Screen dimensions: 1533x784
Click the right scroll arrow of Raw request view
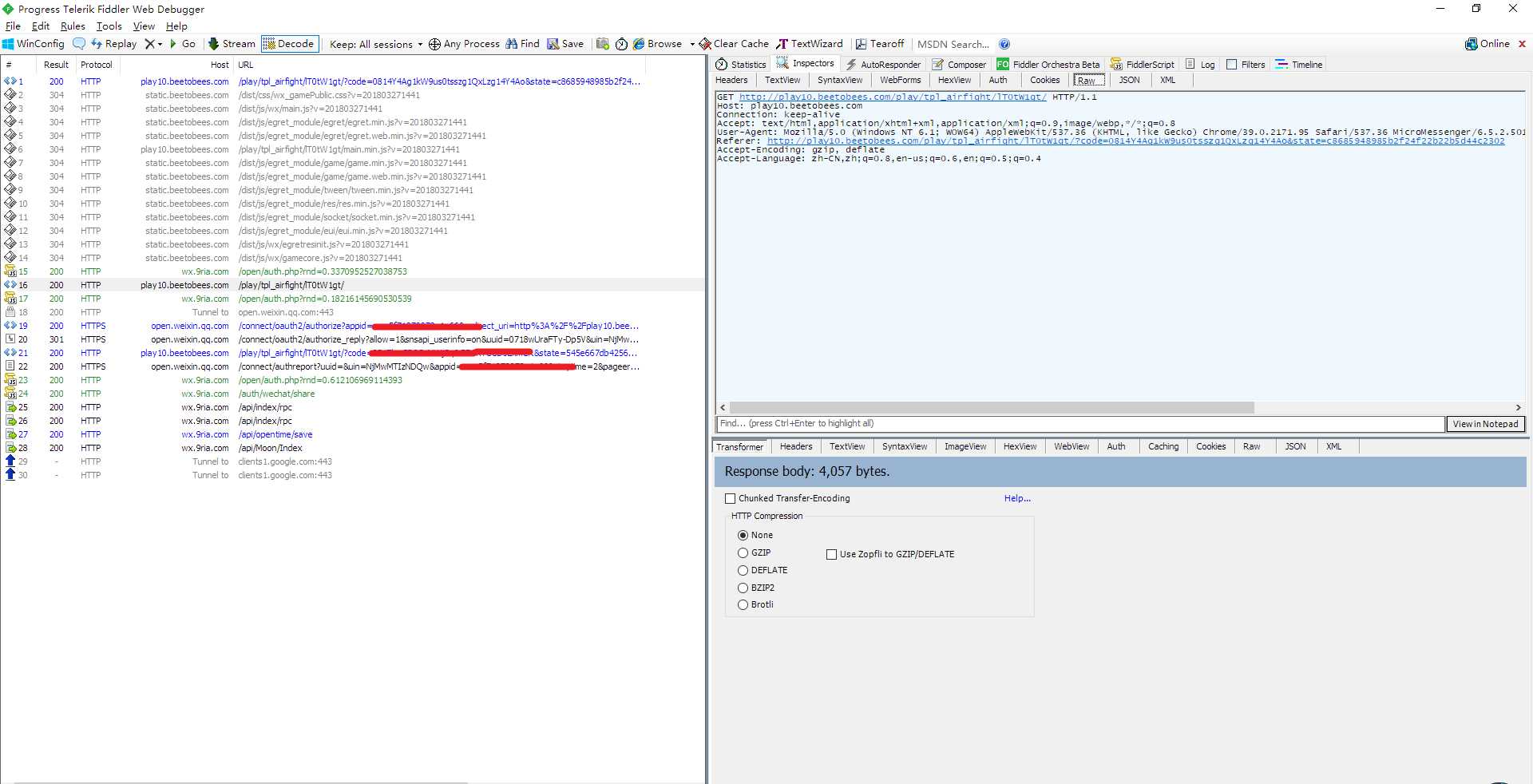1519,407
